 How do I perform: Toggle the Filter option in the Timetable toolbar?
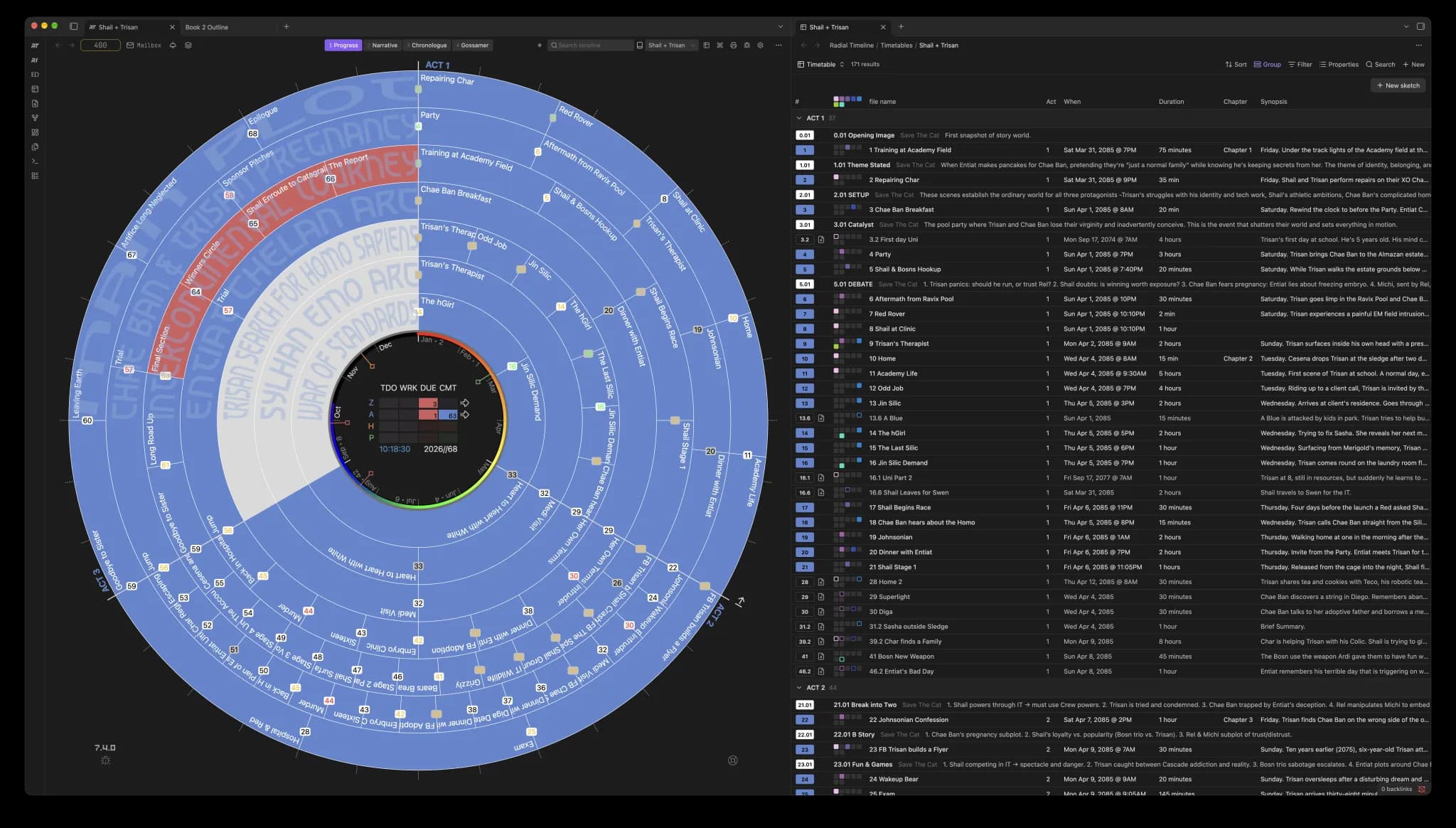[x=1300, y=65]
